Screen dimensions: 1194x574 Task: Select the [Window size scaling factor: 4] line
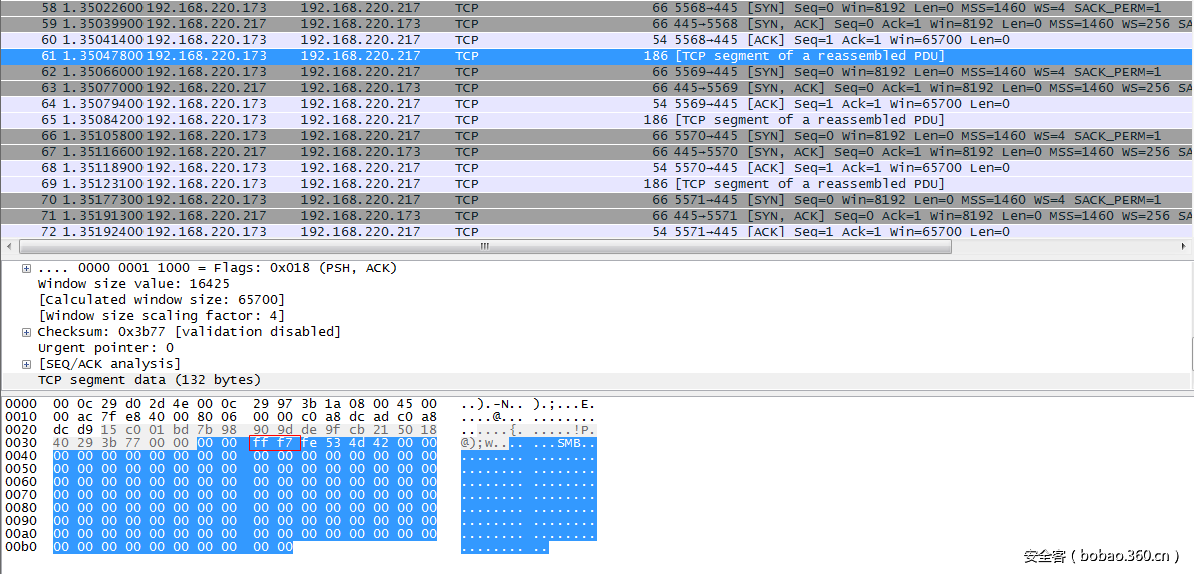point(160,316)
